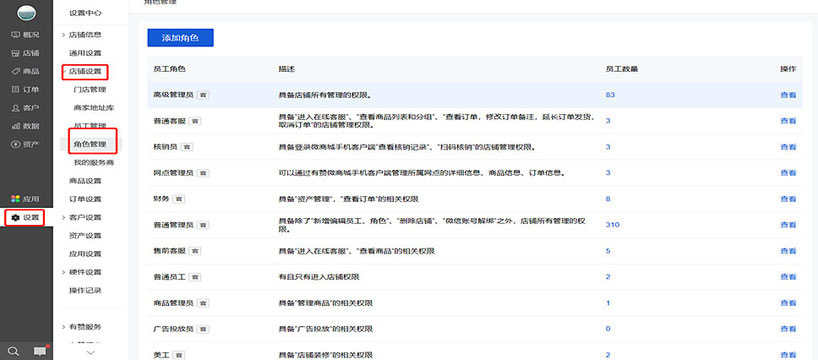Go to 店铺 in the dark sidebar

coord(25,53)
